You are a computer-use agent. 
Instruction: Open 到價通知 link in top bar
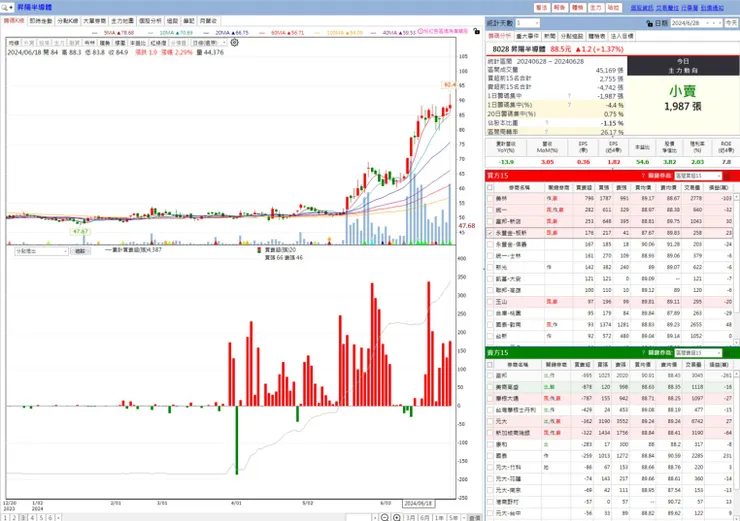(712, 8)
